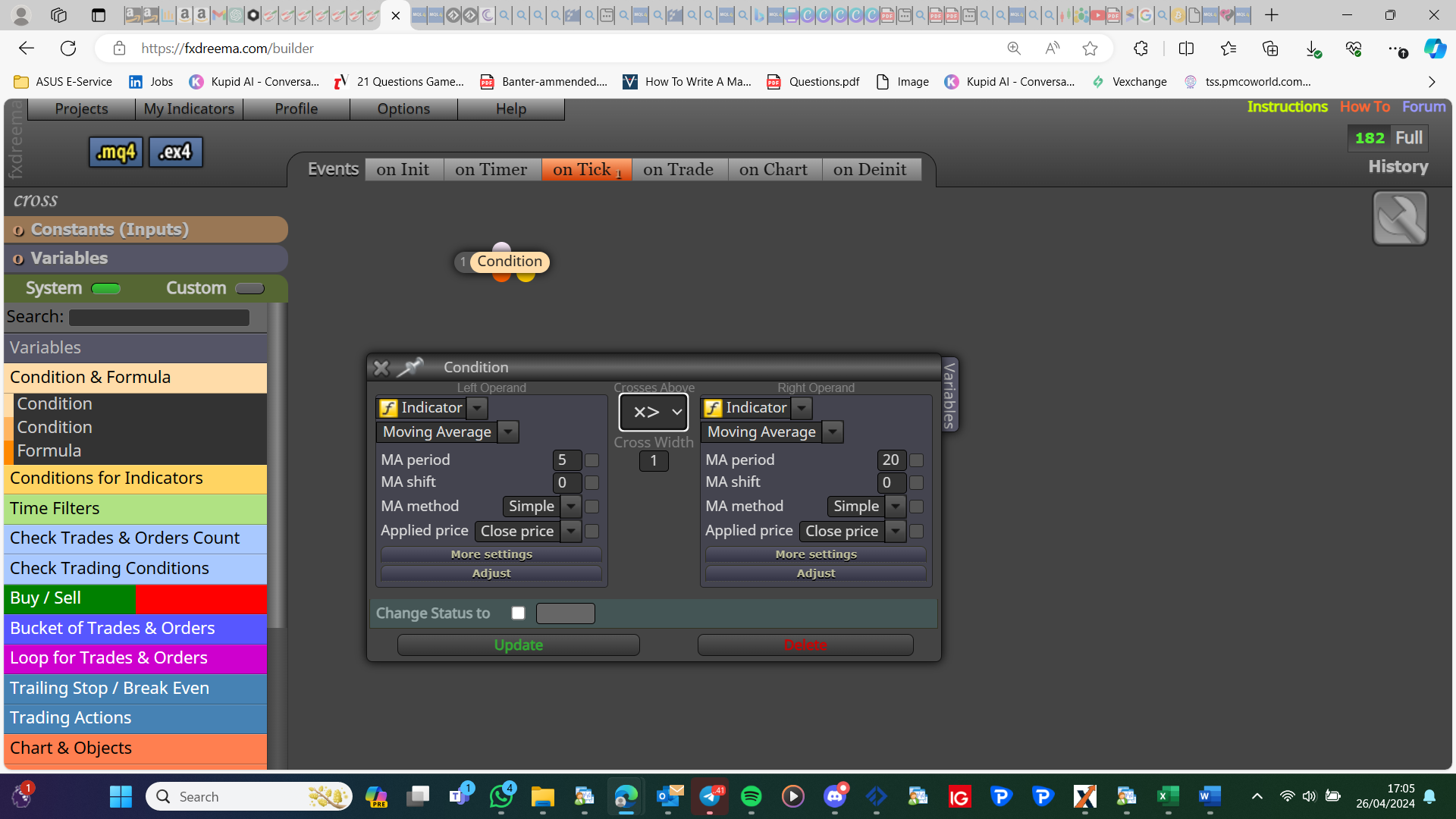Open the wrench tools icon
Image resolution: width=1456 pixels, height=819 pixels.
(x=1400, y=218)
